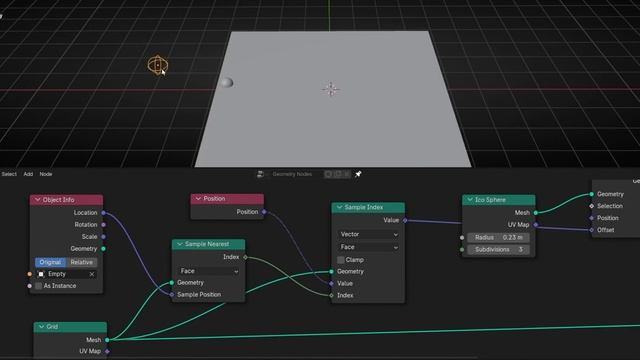Viewport: 640px width, 360px height.
Task: Click the Empty object picker field
Action: [66, 274]
